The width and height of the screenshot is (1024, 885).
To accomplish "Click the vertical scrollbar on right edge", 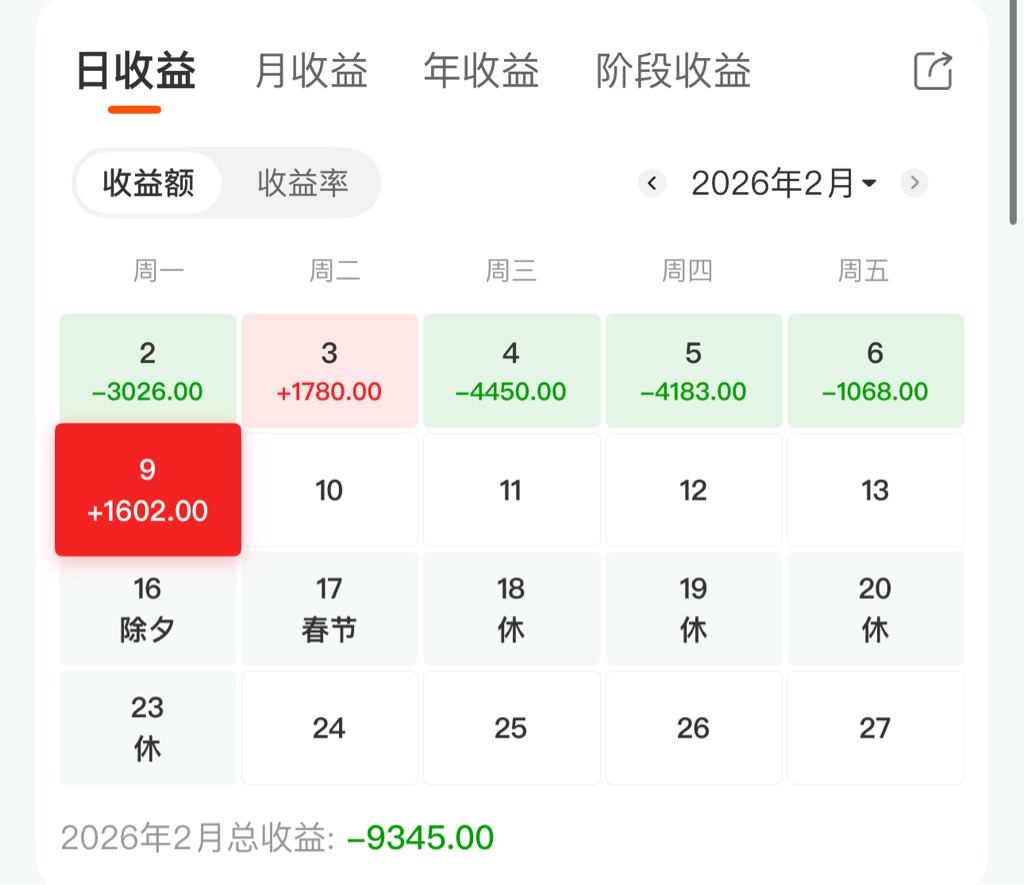I will click(x=1013, y=112).
